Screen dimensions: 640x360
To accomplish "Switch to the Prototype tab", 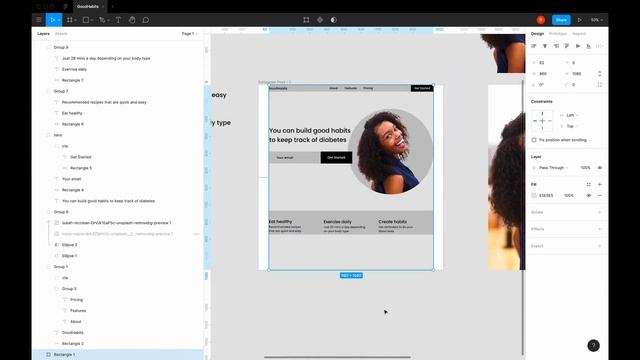I will (558, 33).
